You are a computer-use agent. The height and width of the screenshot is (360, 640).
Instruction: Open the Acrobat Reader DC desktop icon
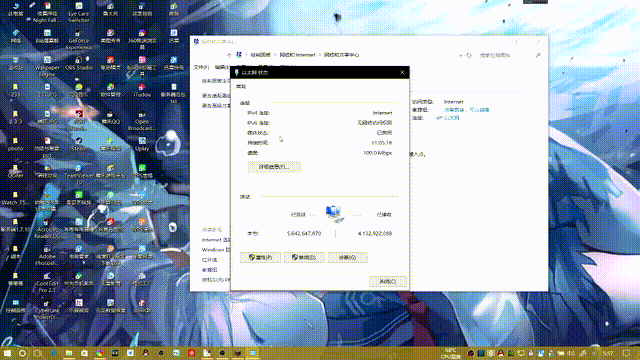47,229
